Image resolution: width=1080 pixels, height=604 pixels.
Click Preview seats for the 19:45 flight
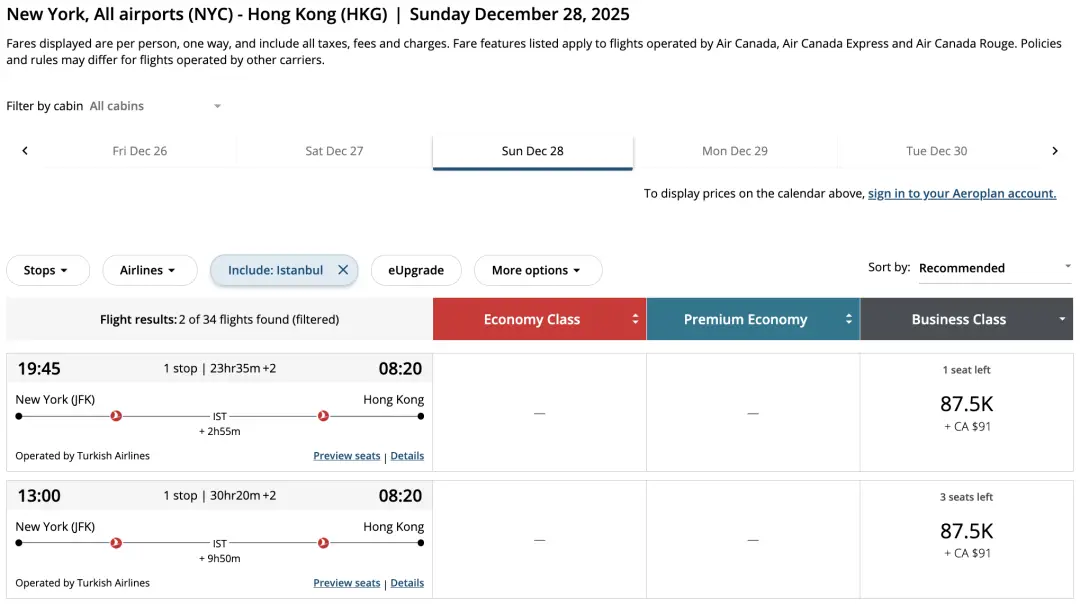[x=347, y=455]
